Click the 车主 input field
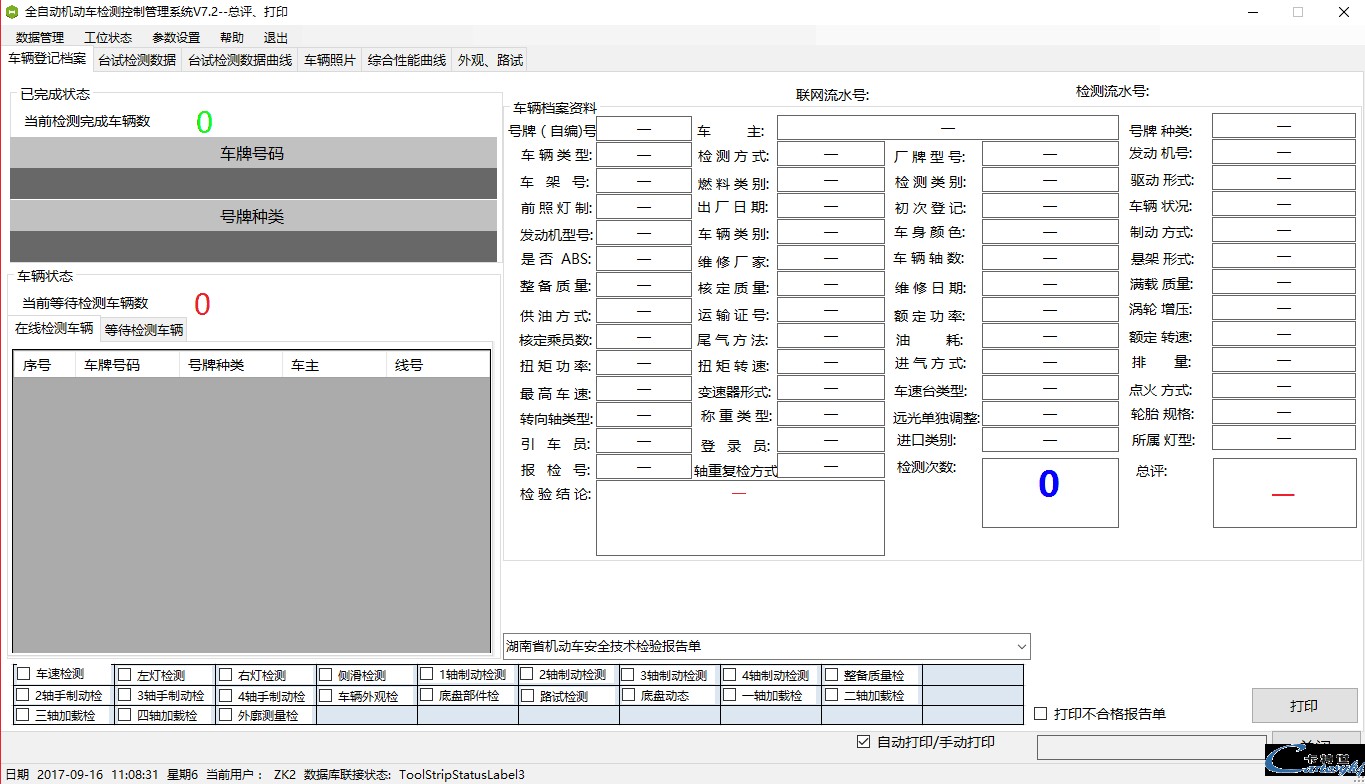 (x=947, y=128)
